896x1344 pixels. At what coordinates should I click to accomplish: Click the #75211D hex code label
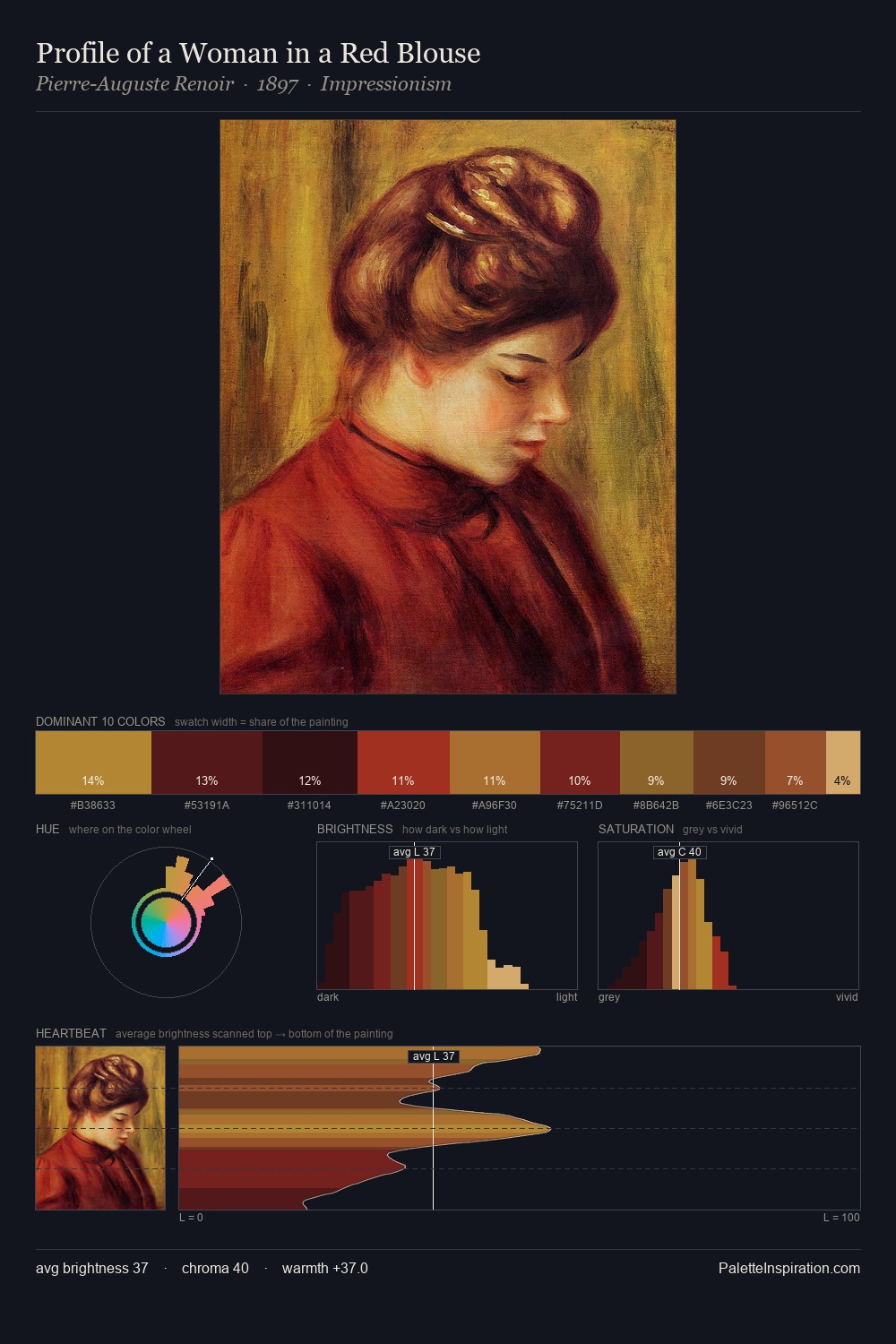580,806
